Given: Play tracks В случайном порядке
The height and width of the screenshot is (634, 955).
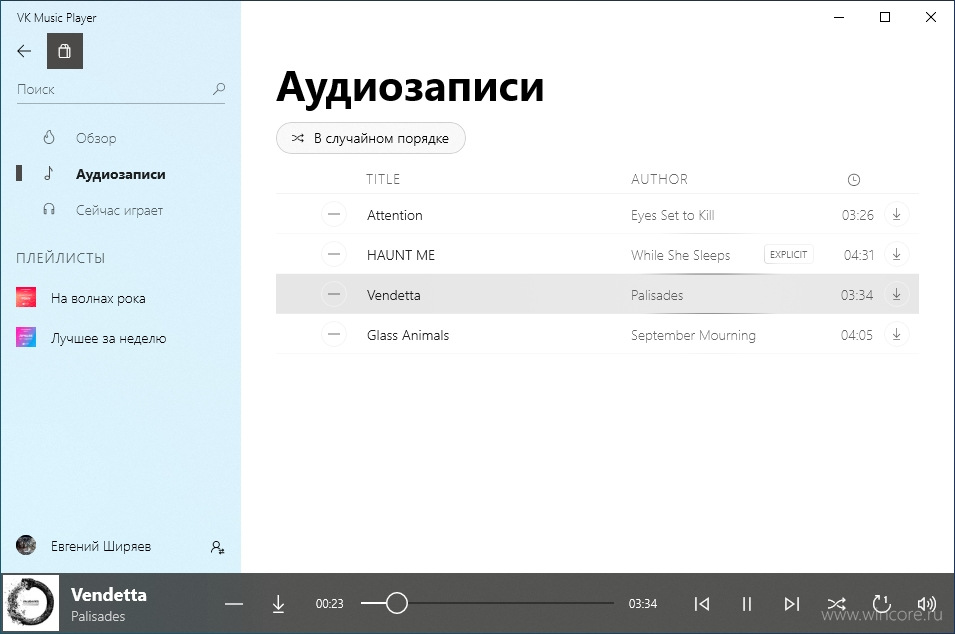Looking at the screenshot, I should click(x=371, y=138).
